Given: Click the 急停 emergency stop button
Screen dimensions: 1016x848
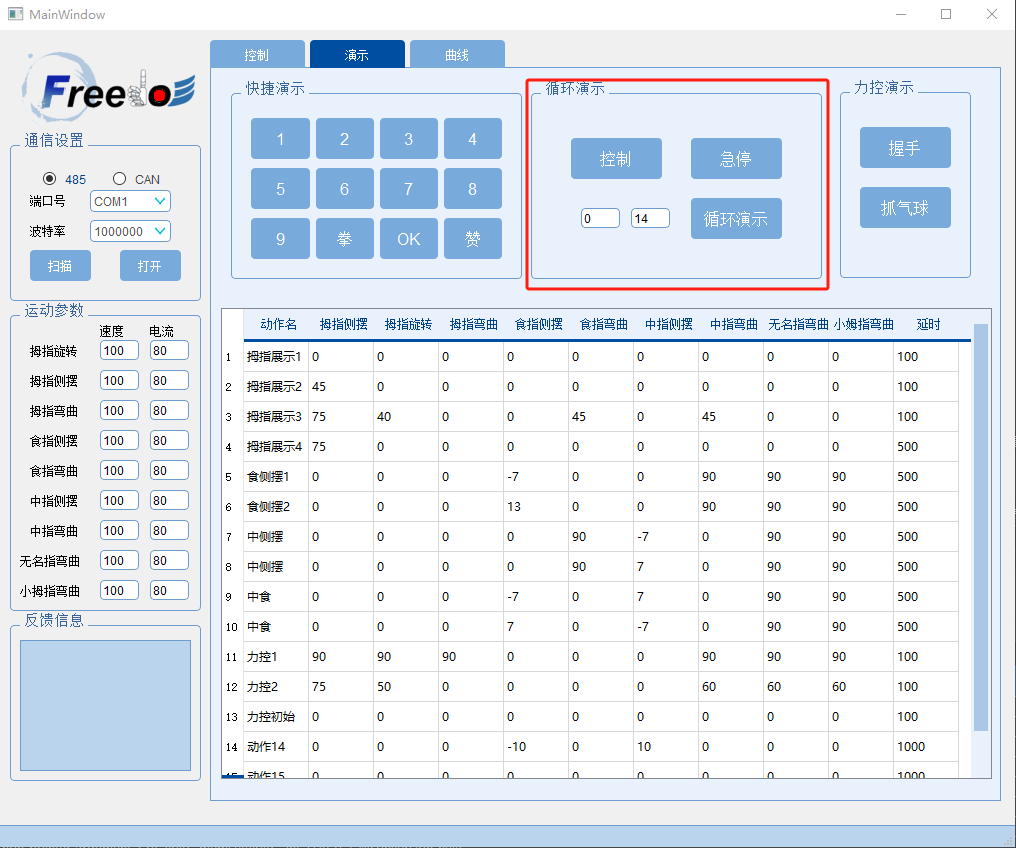Looking at the screenshot, I should [x=736, y=159].
